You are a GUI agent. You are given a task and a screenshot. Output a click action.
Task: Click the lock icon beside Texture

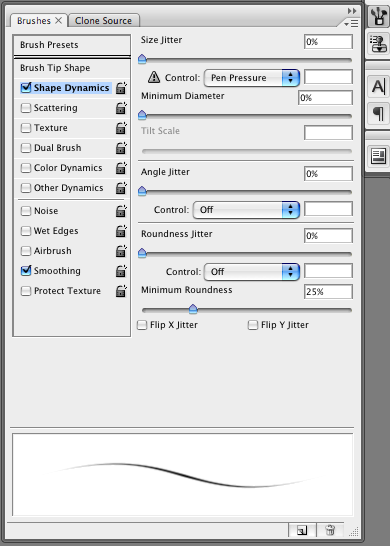coord(121,128)
